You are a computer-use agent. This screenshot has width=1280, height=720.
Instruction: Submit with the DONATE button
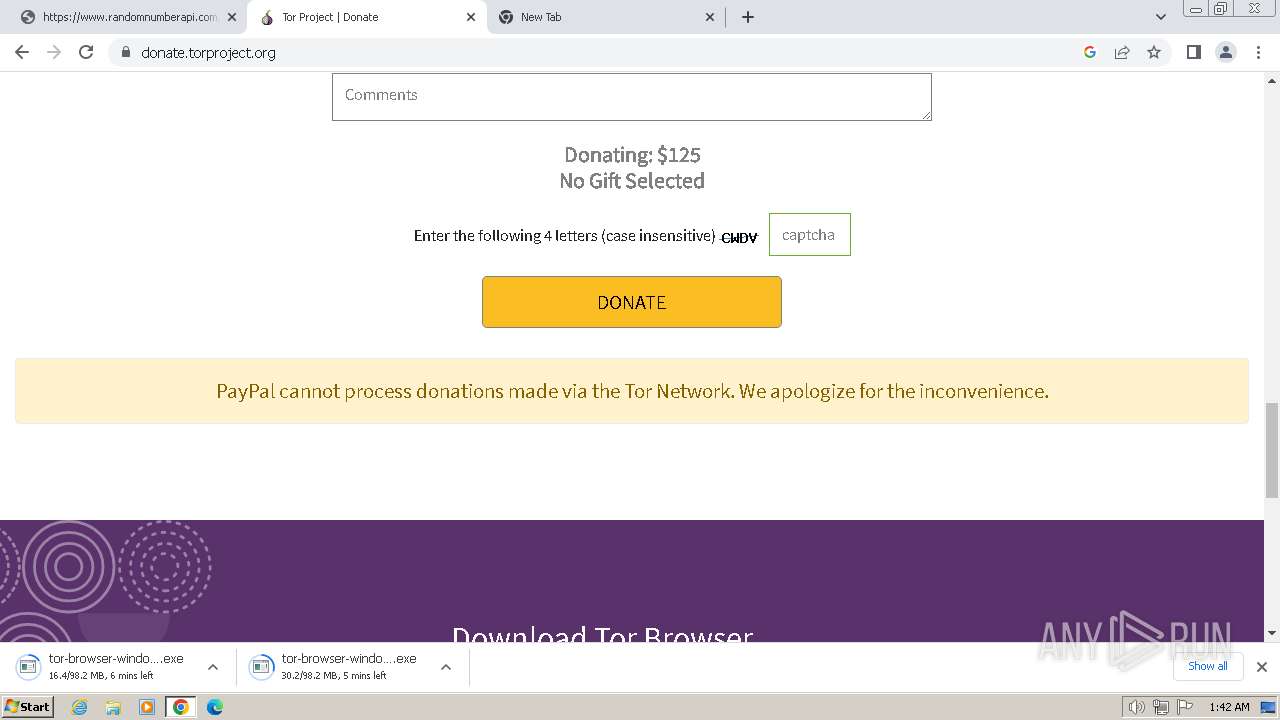tap(632, 302)
